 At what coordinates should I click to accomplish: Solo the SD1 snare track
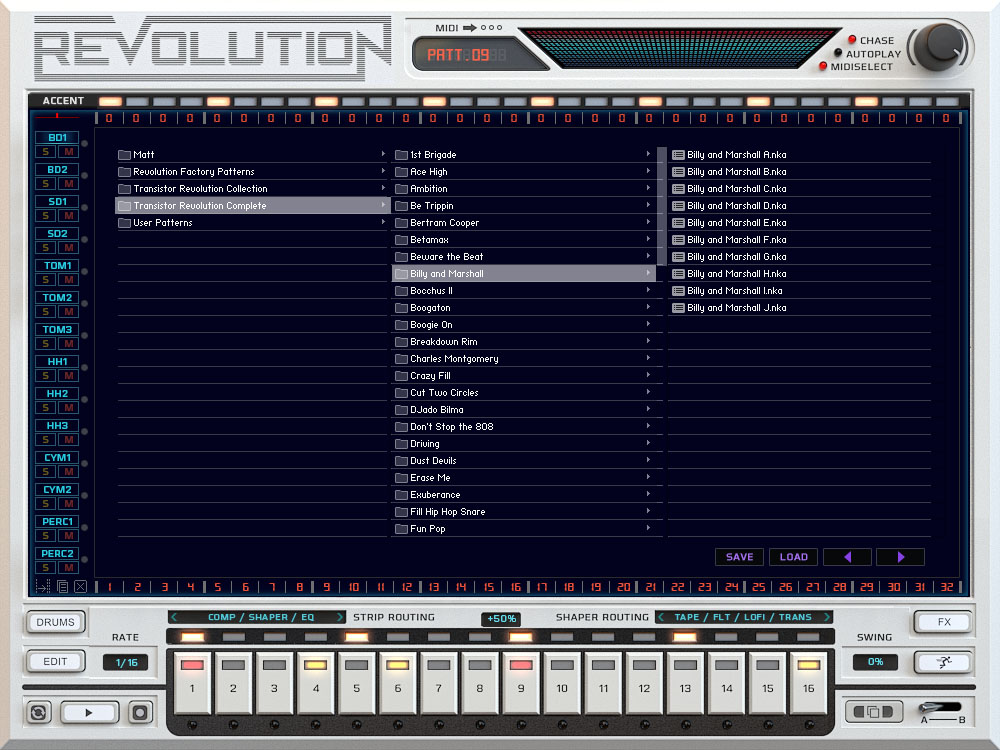45,214
